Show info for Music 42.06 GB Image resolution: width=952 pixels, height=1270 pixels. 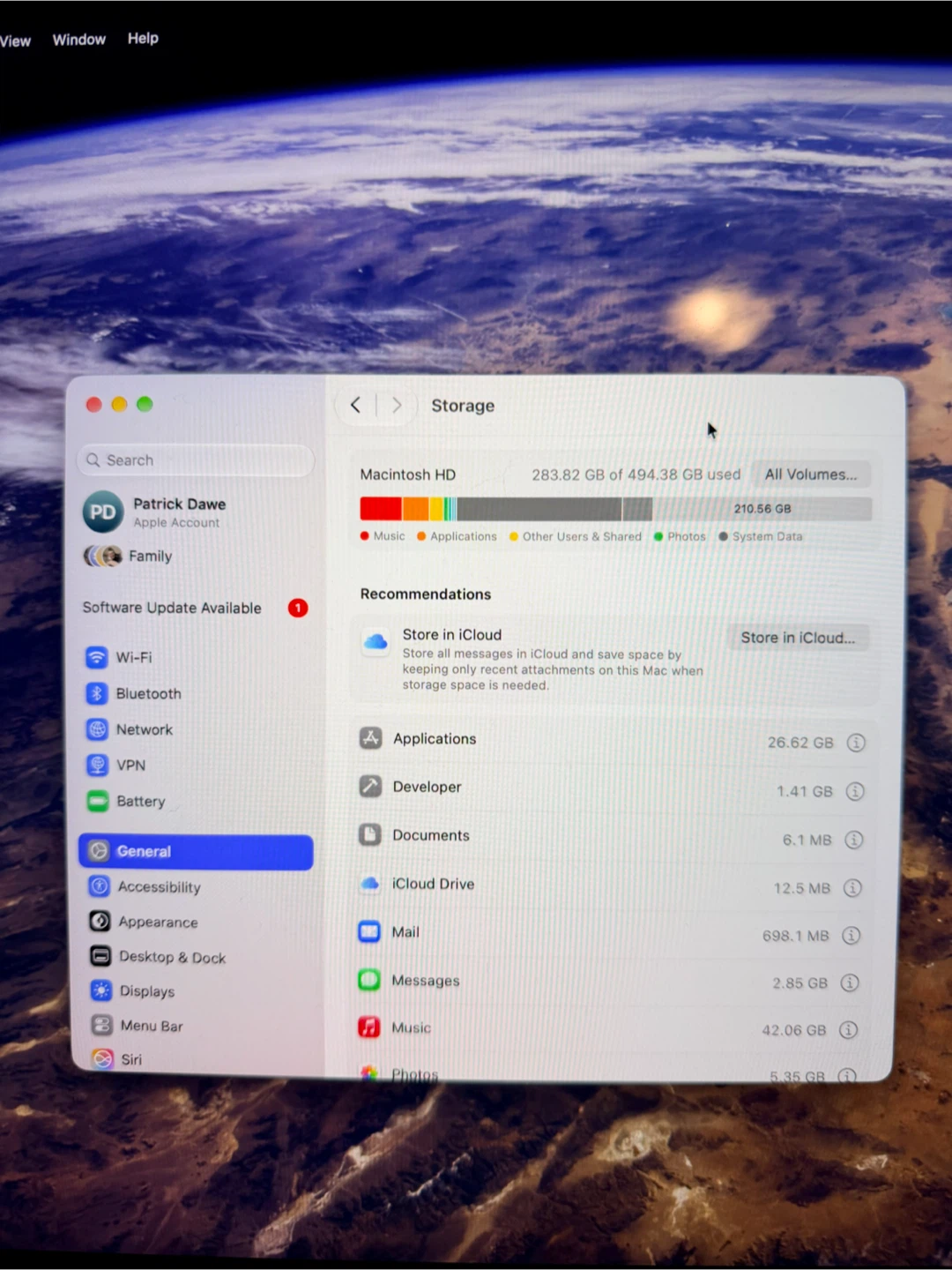pos(848,1030)
